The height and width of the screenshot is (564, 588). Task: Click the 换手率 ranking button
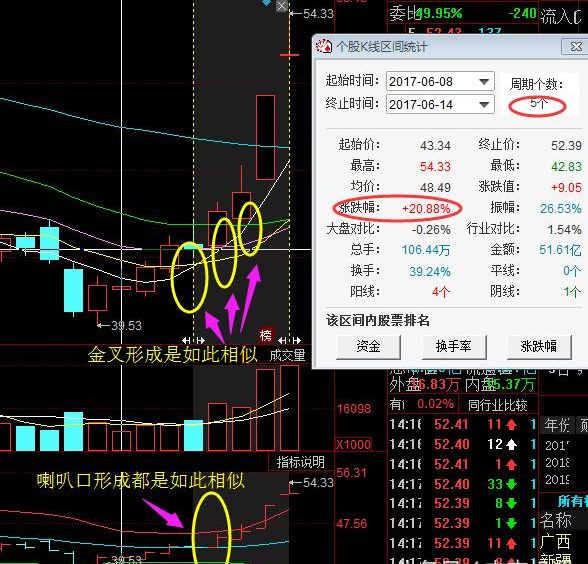coord(454,347)
